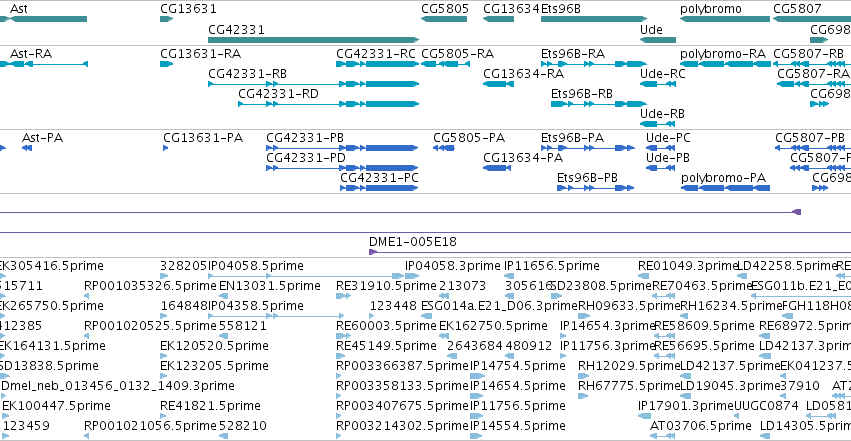Click EST EK100447.5prime
Screen dimensions: 851x441
coord(4,417)
